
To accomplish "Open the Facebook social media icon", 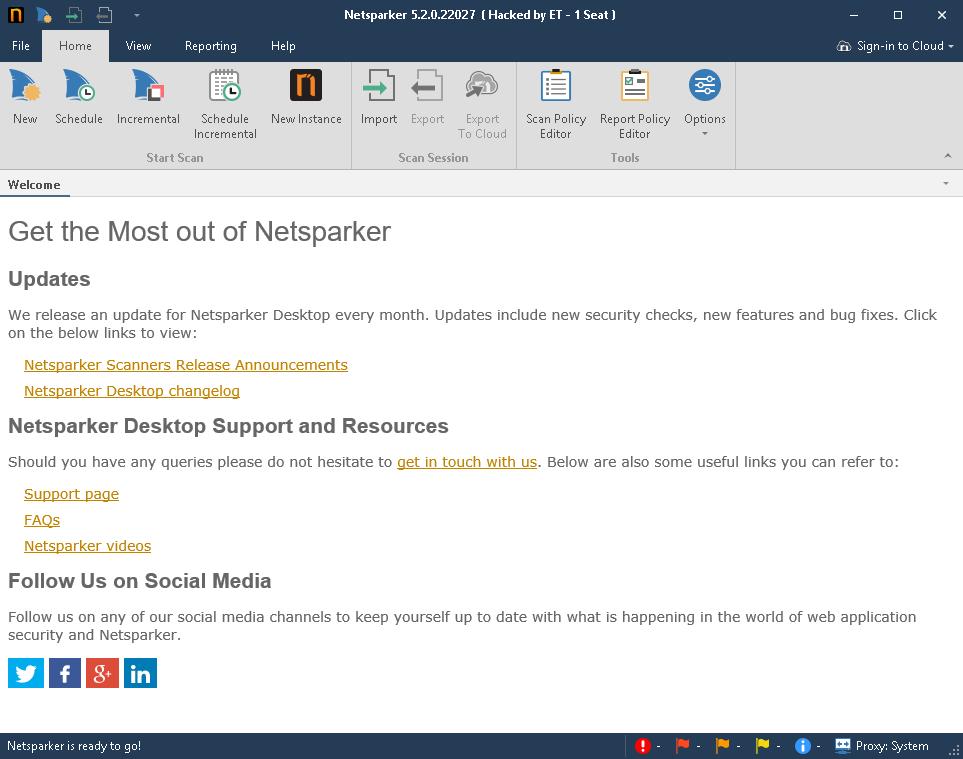I will (x=64, y=673).
